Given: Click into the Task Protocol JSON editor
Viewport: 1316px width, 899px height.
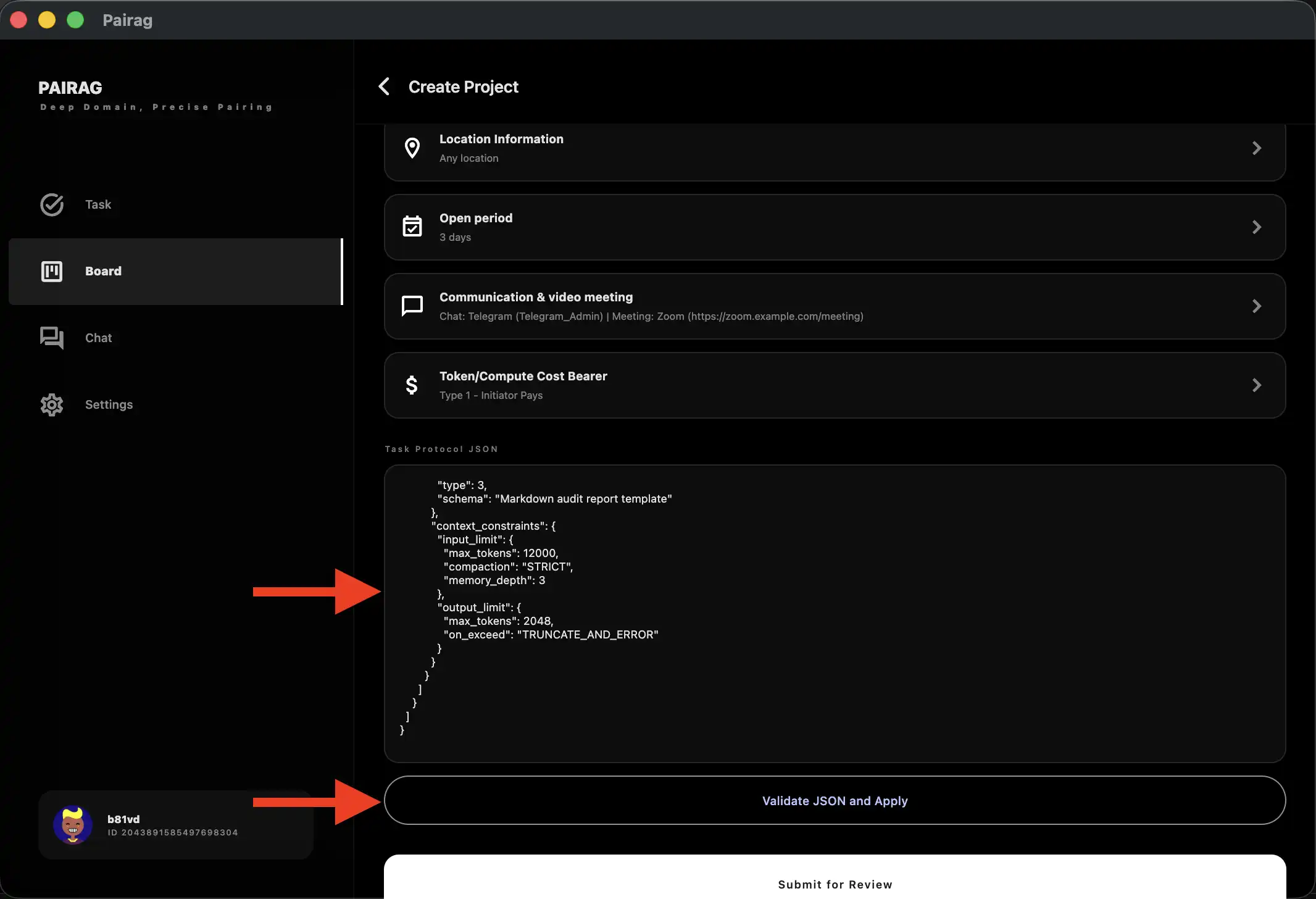Looking at the screenshot, I should [835, 613].
